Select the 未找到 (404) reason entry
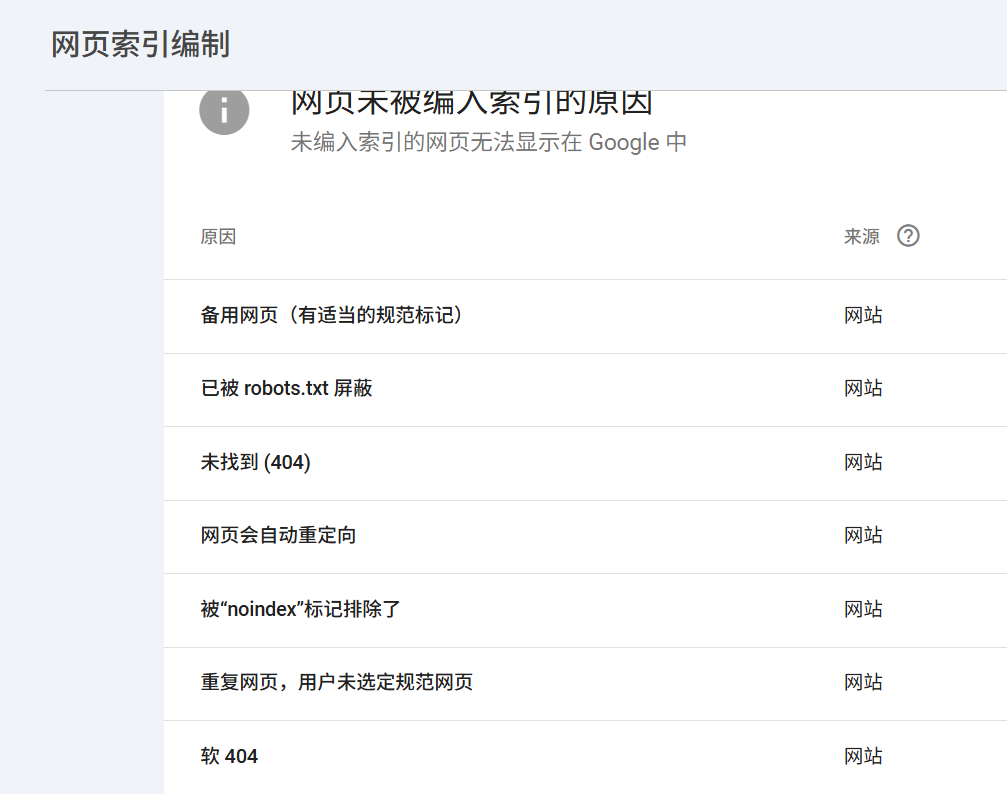The width and height of the screenshot is (1007, 794). coord(257,462)
